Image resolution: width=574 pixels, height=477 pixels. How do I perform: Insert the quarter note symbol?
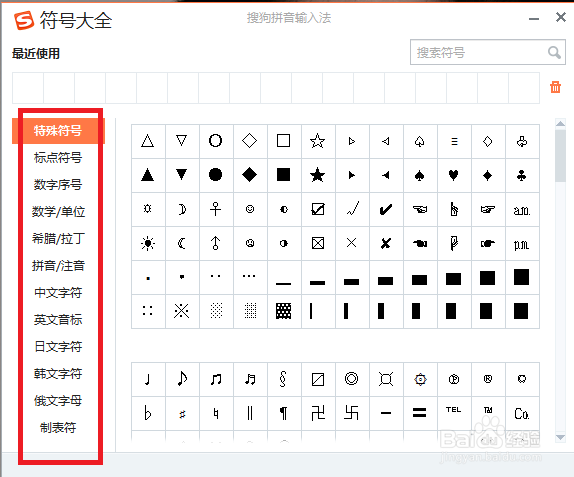[x=148, y=379]
